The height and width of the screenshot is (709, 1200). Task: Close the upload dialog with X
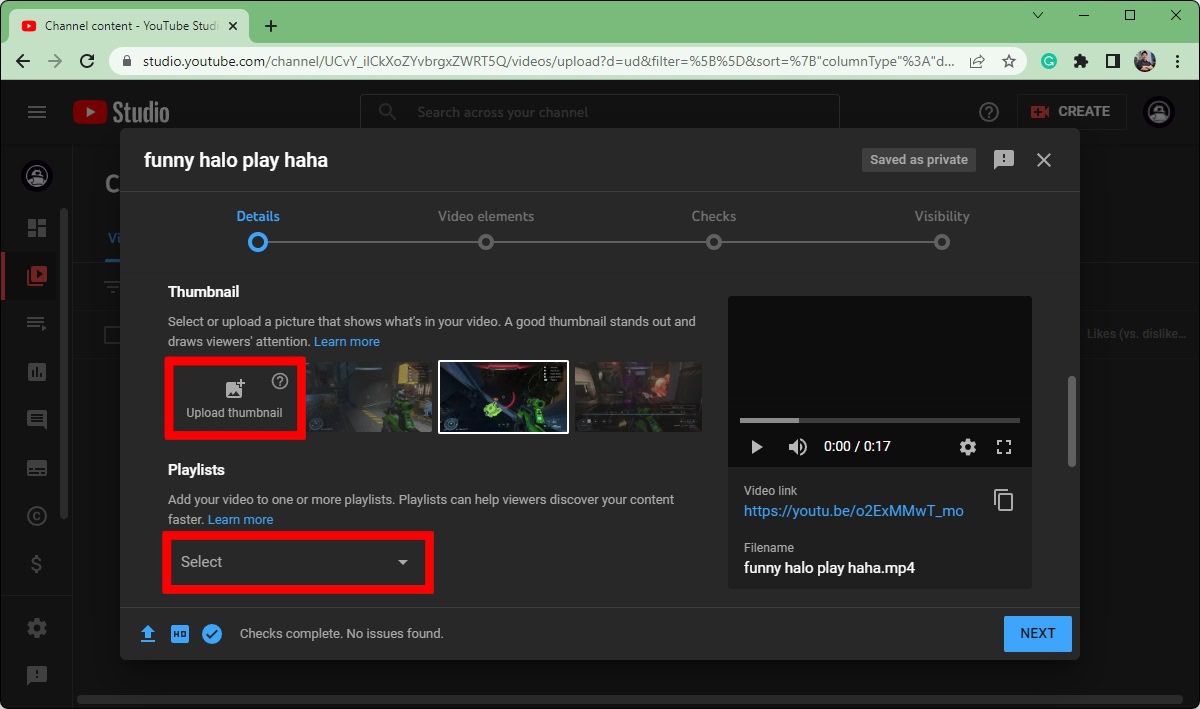pyautogui.click(x=1044, y=160)
